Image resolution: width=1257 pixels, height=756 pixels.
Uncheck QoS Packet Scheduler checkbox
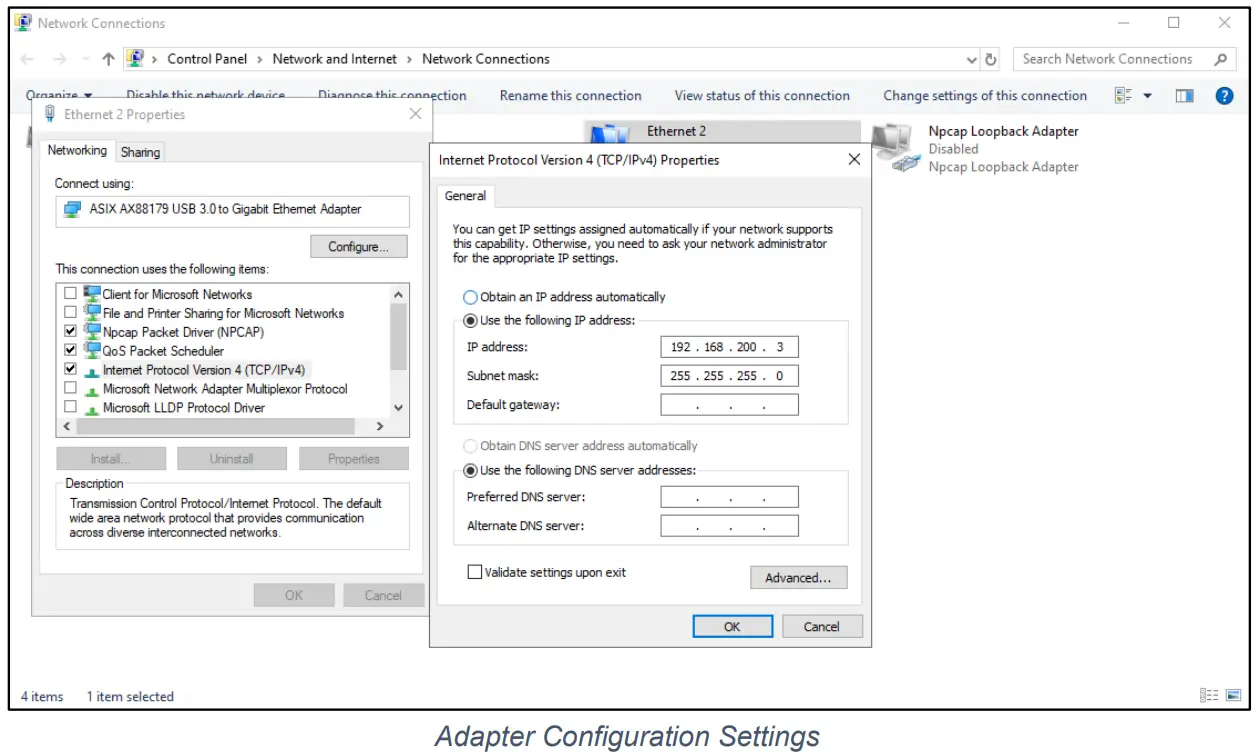pyautogui.click(x=70, y=350)
